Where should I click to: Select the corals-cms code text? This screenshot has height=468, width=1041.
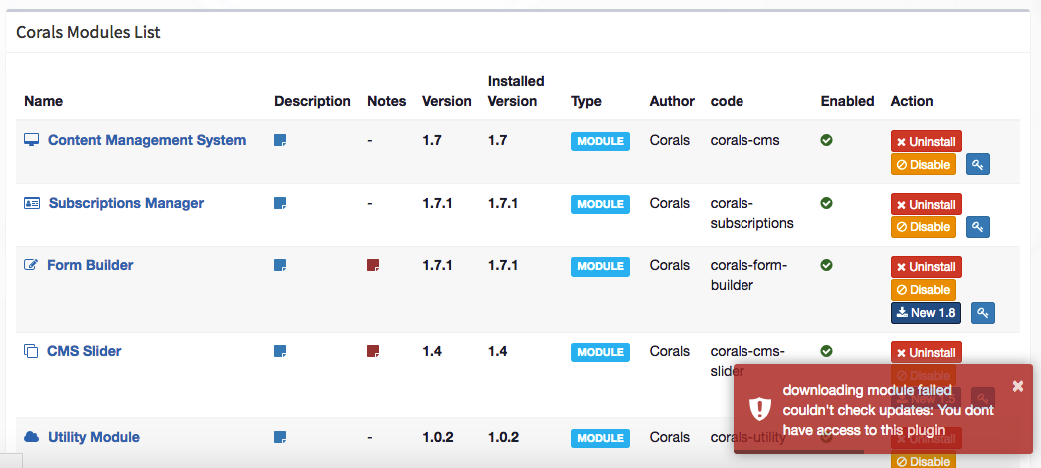coord(745,140)
